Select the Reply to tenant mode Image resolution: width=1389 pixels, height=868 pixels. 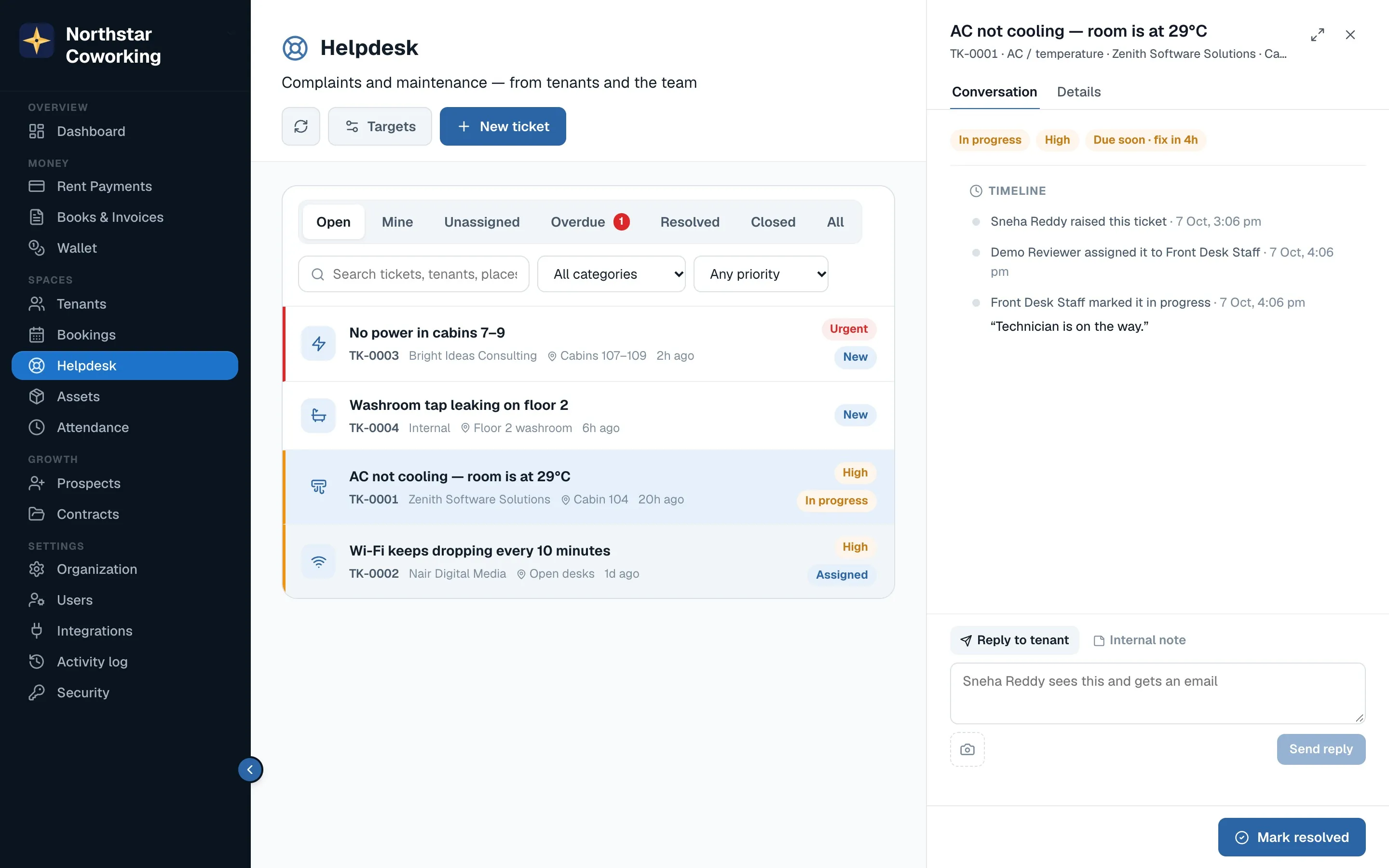[1015, 640]
